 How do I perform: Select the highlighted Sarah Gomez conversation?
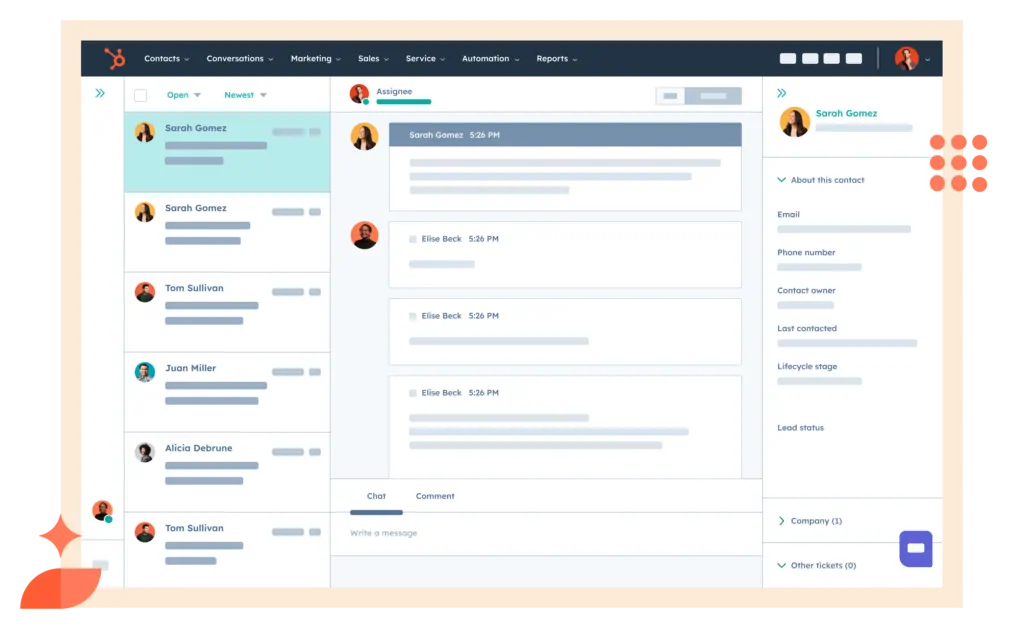point(227,152)
